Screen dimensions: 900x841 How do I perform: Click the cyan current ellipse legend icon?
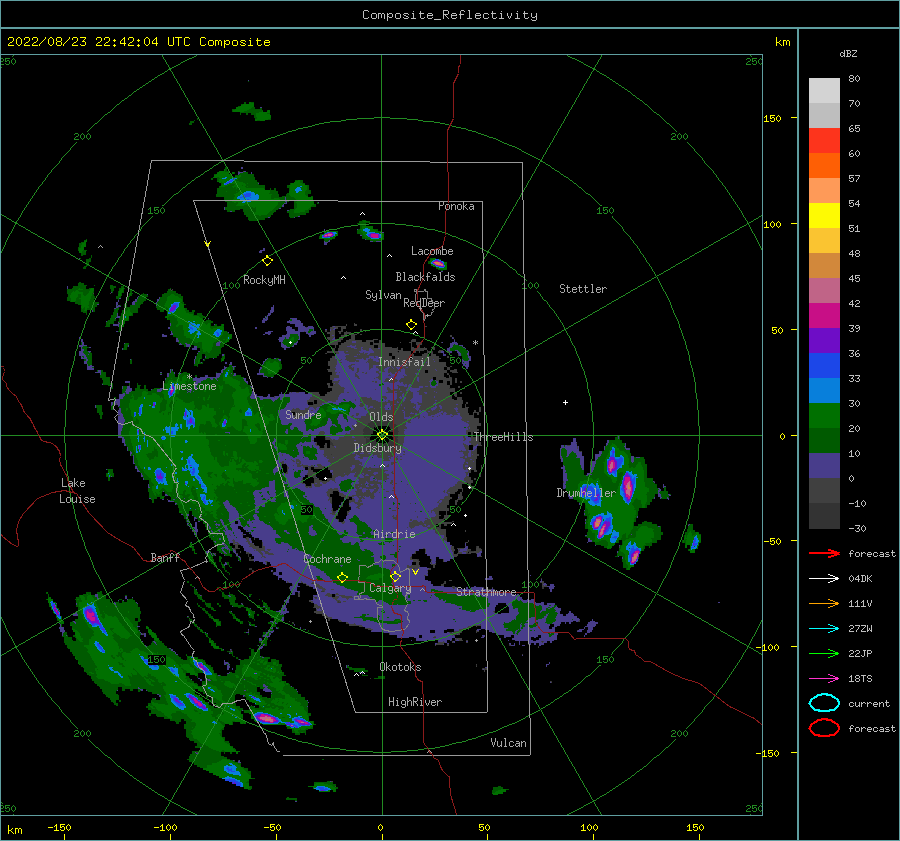pyautogui.click(x=824, y=703)
